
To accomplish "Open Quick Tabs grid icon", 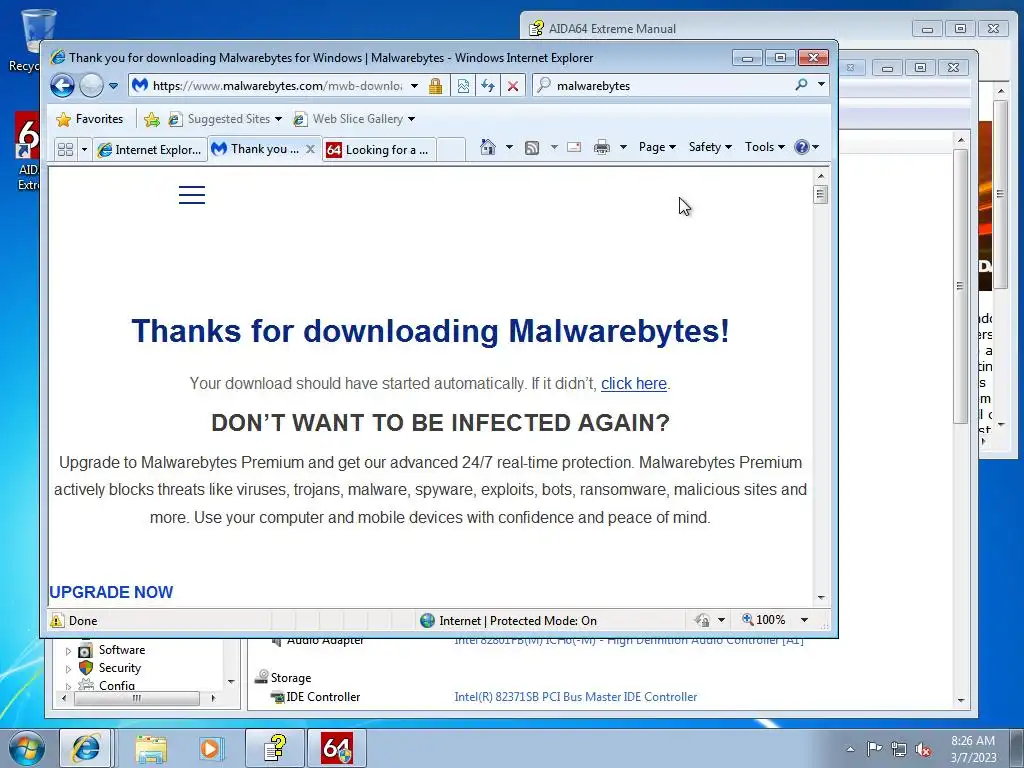I will [x=65, y=150].
